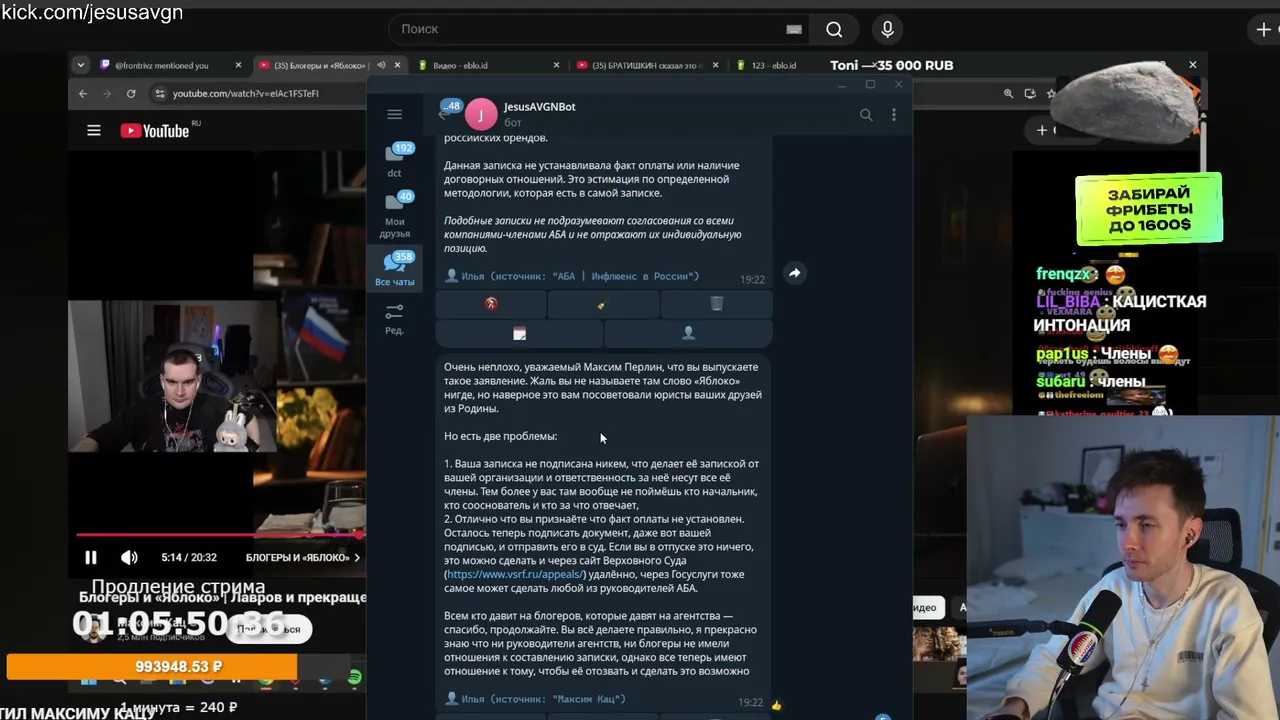Viewport: 1280px width, 720px height.
Task: Click the thumbs-up reaction on Максим Кац message
Action: pos(776,704)
